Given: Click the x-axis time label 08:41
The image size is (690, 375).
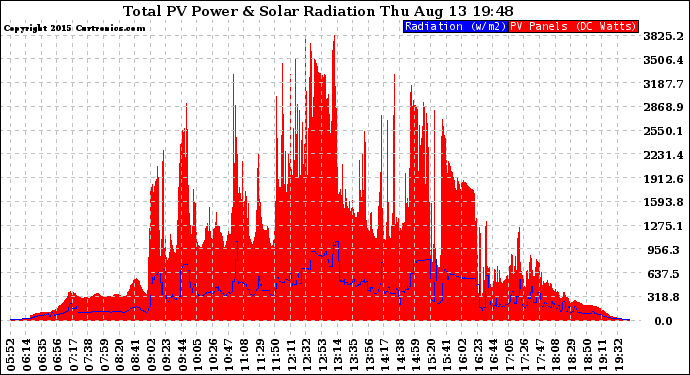Looking at the screenshot, I should pos(136,355).
